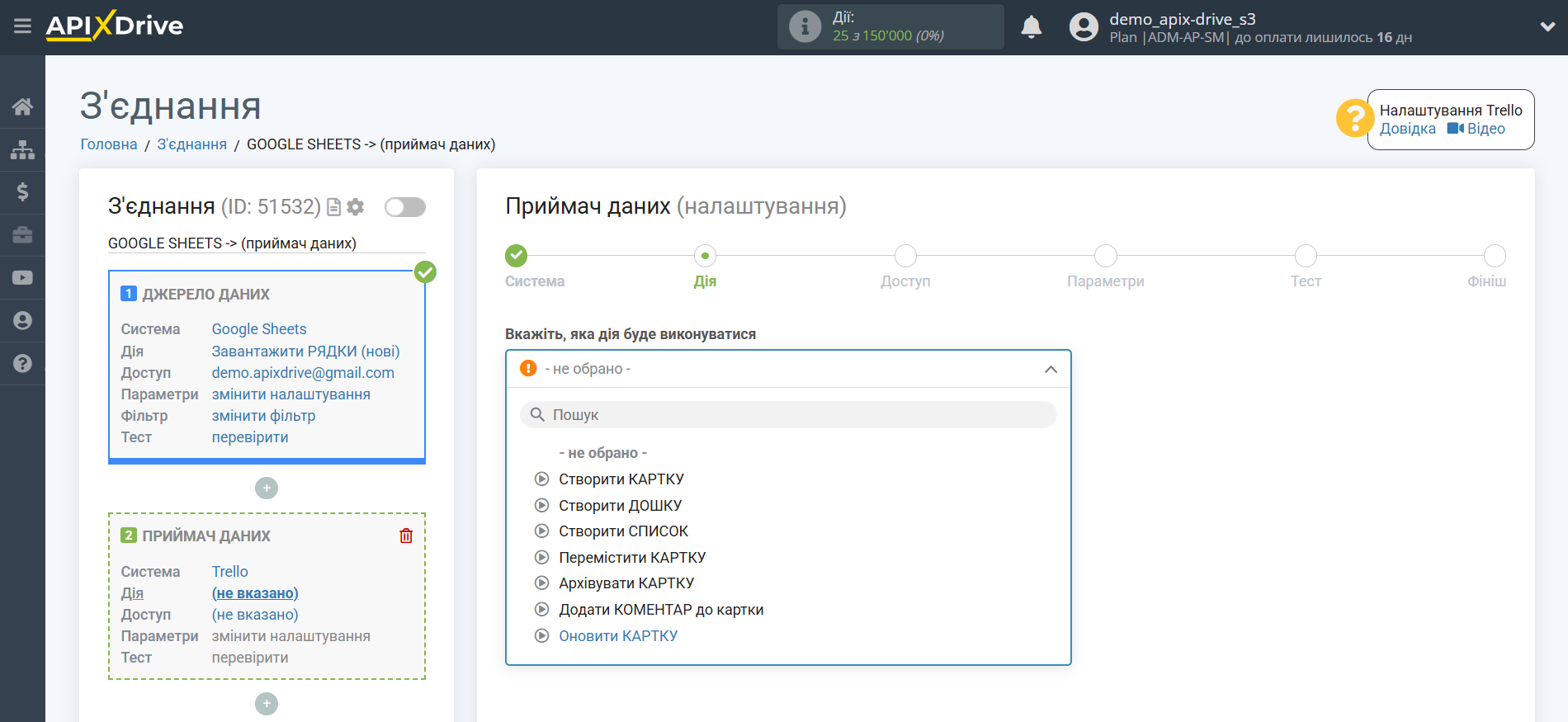Go to the Дія step
Screen dimensions: 1568x722
705,256
